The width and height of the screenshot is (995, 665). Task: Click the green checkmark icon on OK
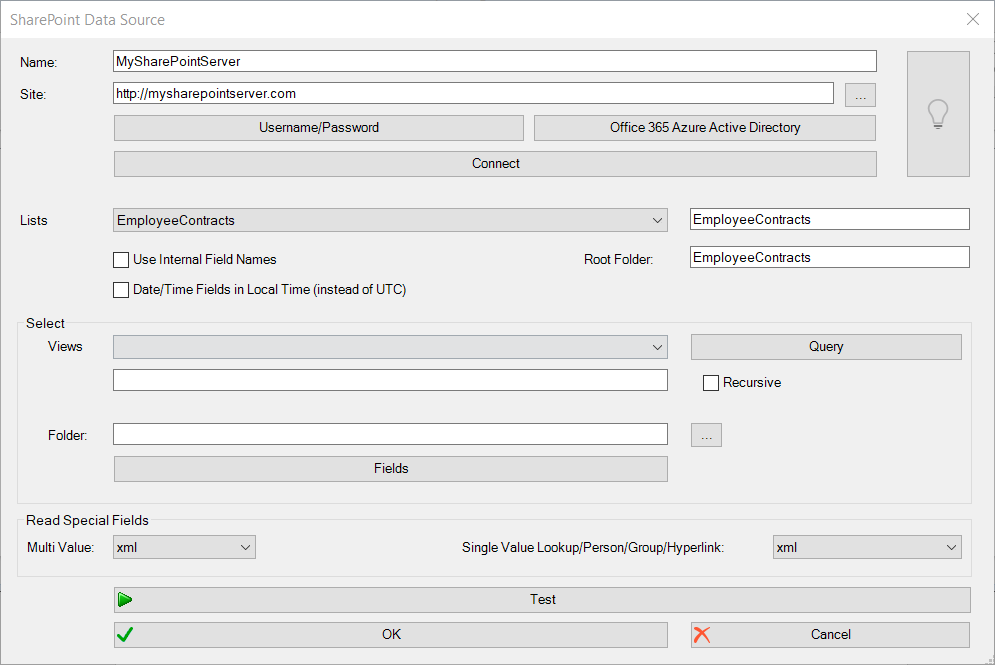point(125,635)
